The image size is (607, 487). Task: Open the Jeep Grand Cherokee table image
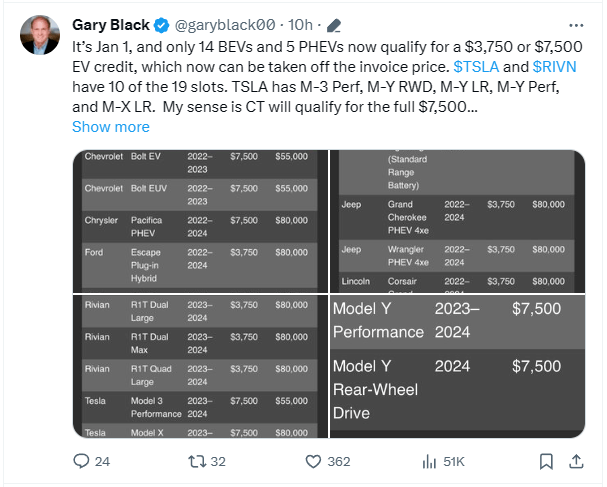tap(457, 220)
